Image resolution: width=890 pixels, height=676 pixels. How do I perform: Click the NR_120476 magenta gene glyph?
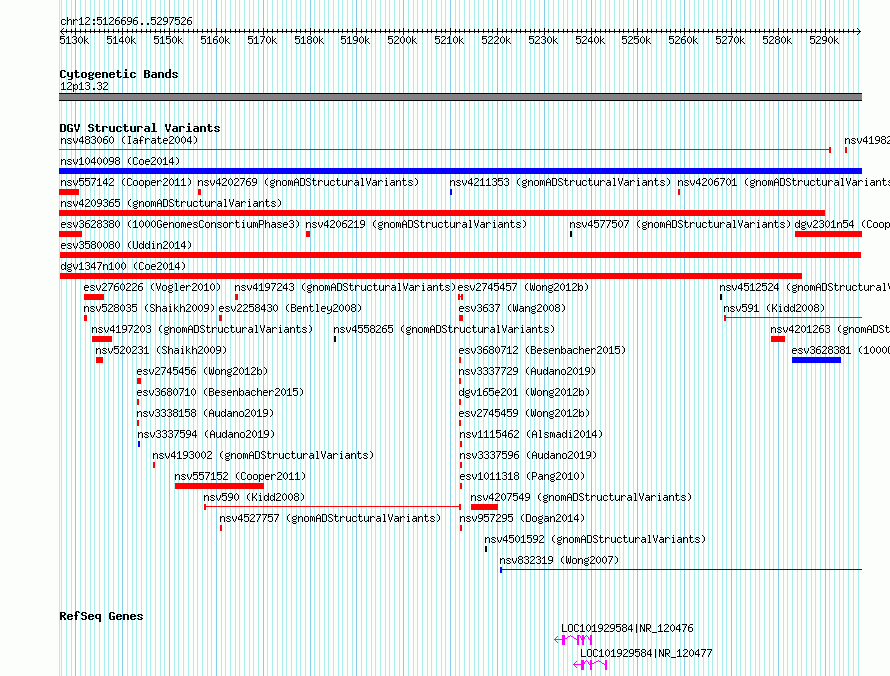[x=573, y=640]
